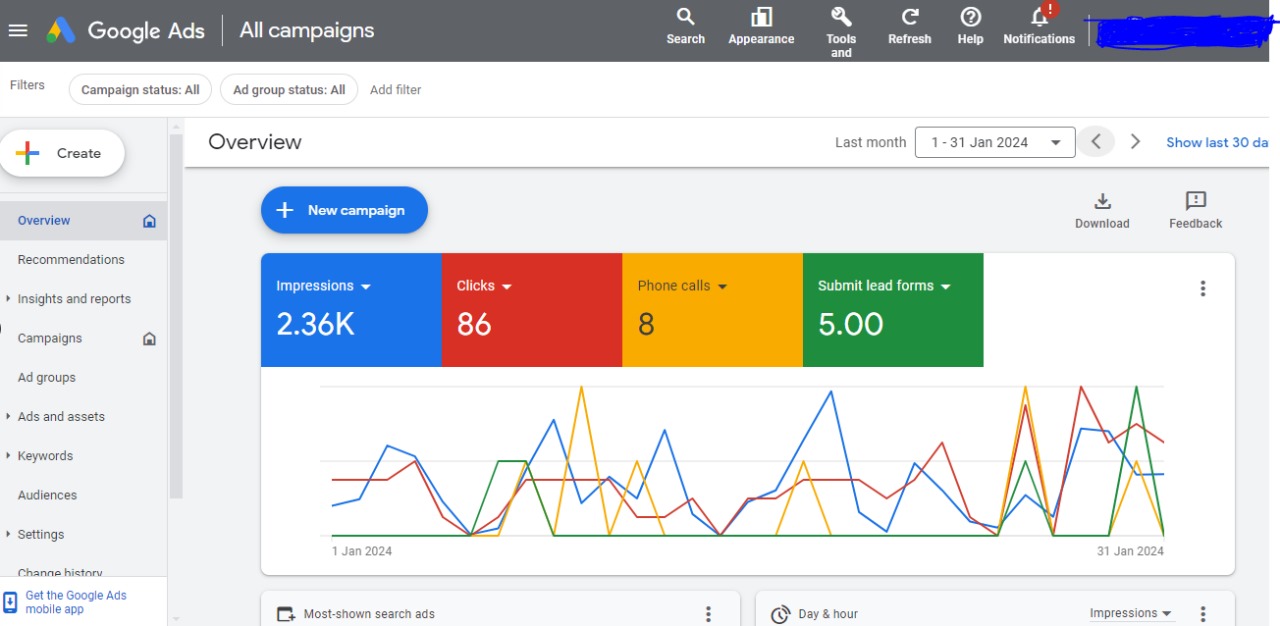Click the New campaign button

pos(344,210)
